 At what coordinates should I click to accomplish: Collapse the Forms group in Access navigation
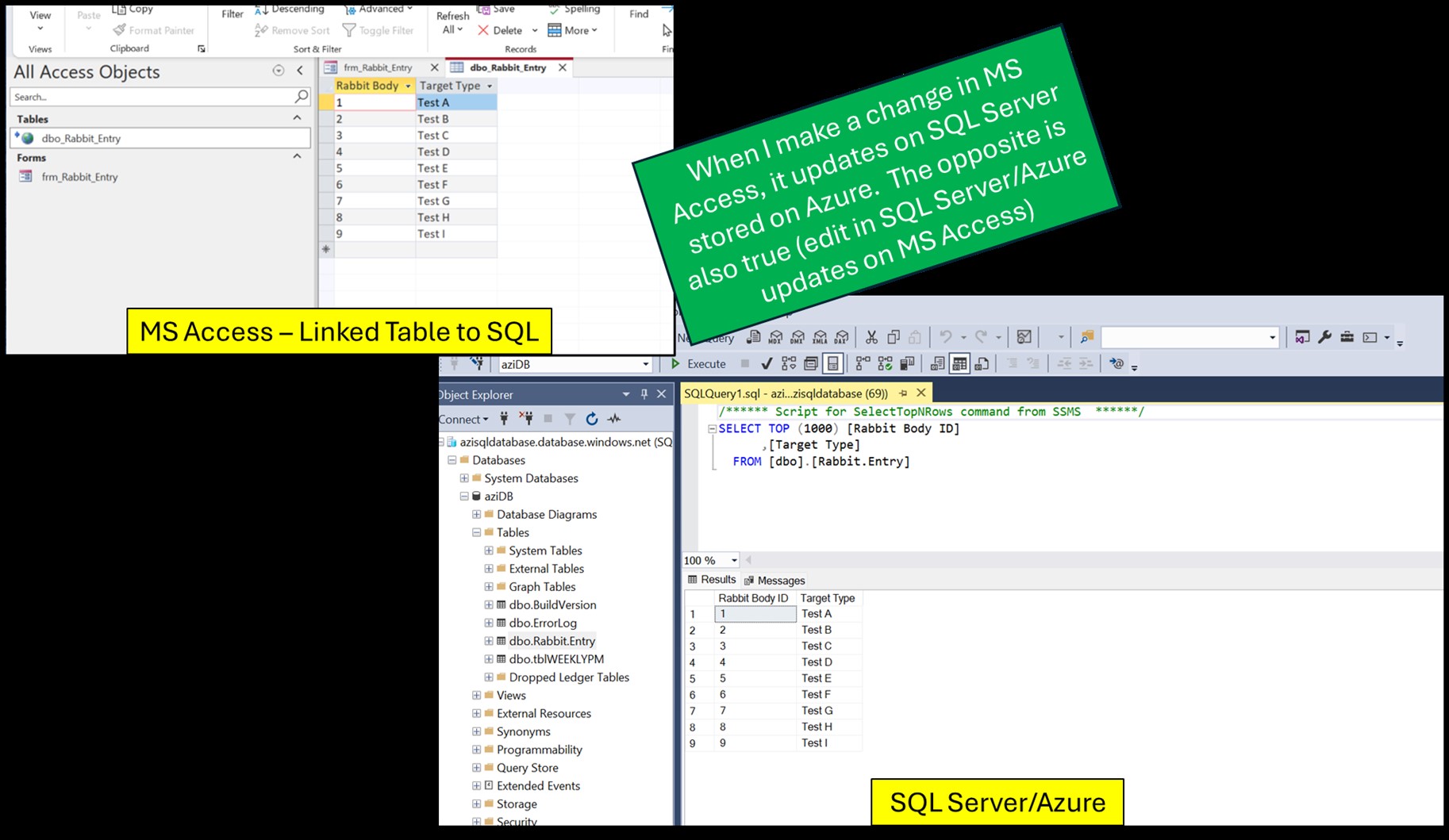click(x=297, y=157)
